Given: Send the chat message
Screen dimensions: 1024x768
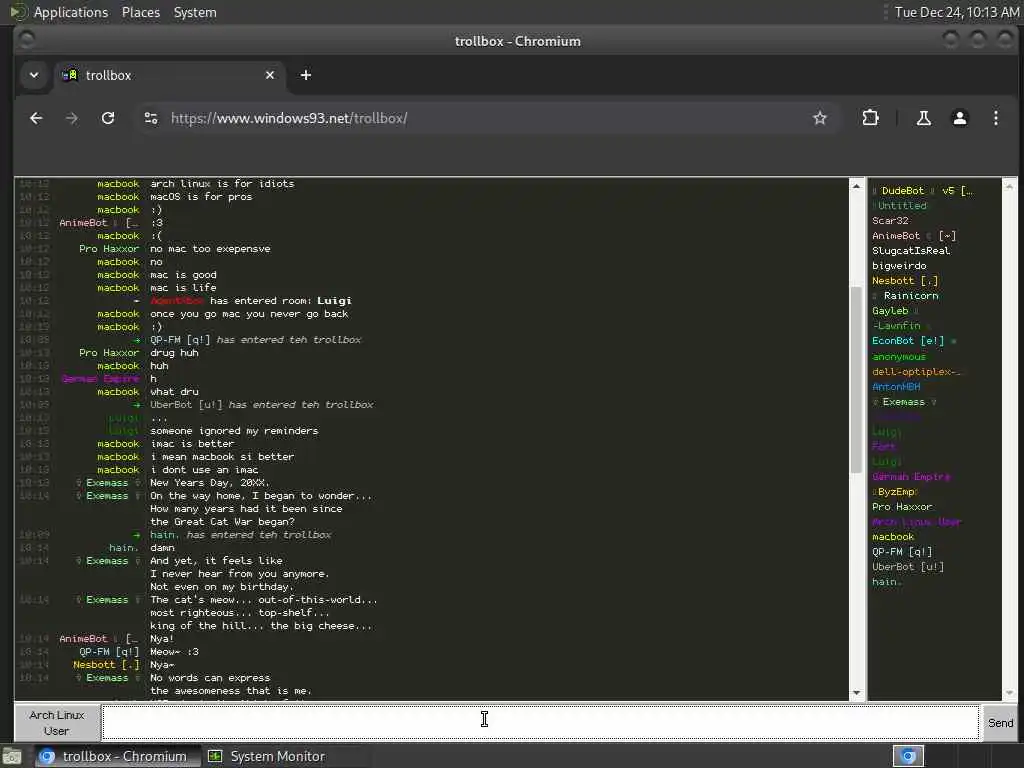Looking at the screenshot, I should 1000,722.
